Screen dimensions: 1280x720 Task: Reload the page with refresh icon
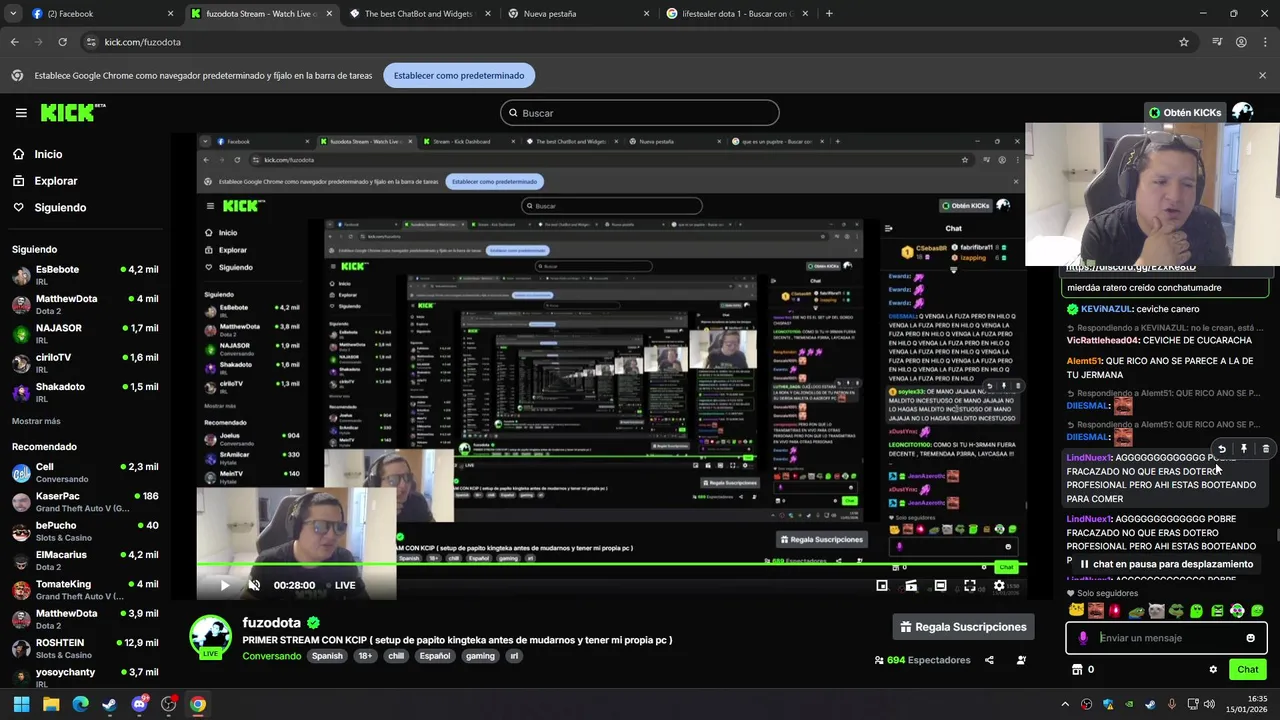pos(62,42)
